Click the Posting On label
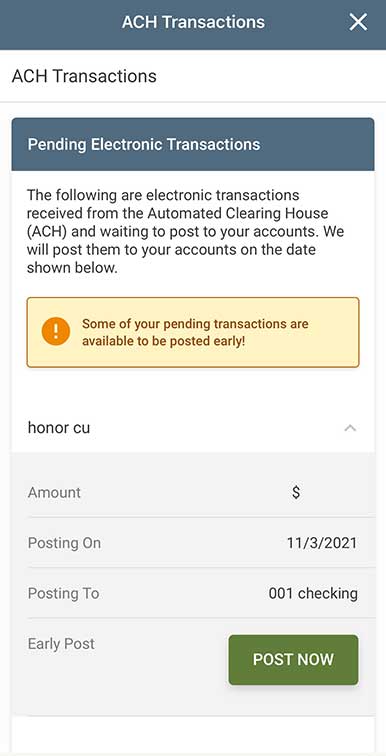The image size is (386, 756). (x=65, y=543)
